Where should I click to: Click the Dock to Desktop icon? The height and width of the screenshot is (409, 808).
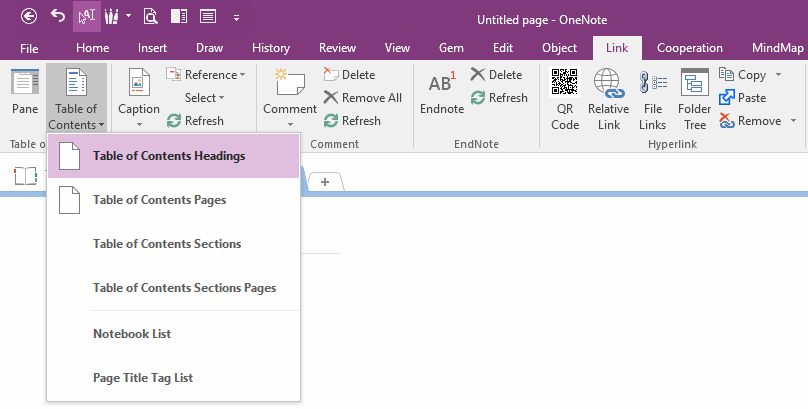tap(179, 16)
